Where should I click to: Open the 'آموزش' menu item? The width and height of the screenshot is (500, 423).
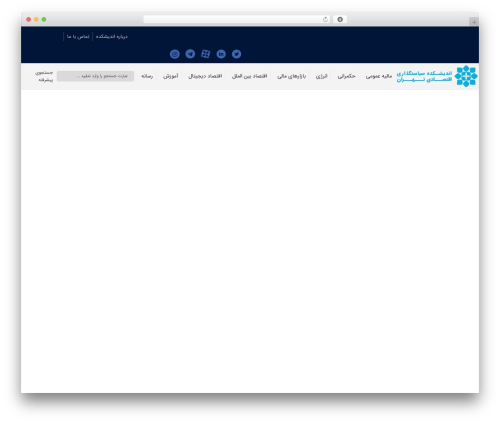click(x=171, y=76)
